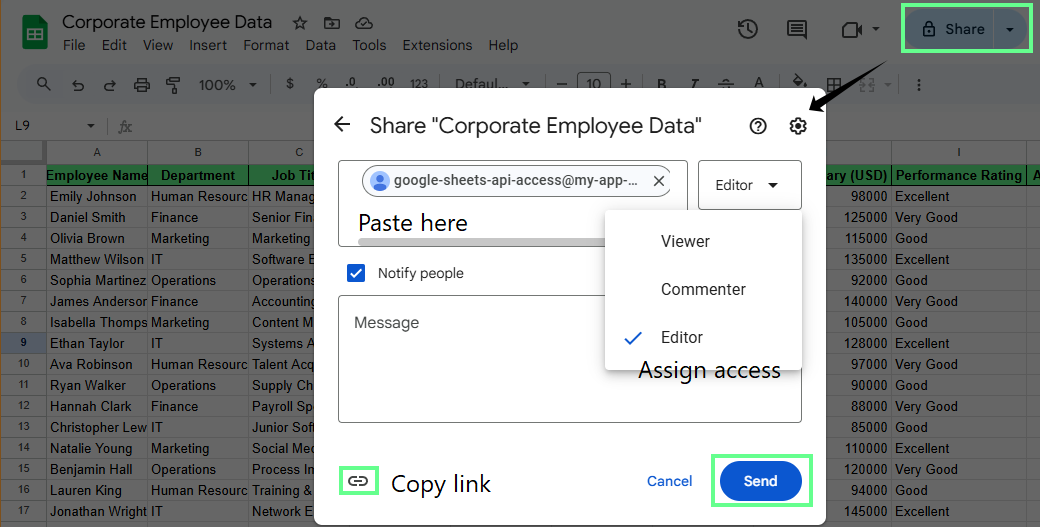The height and width of the screenshot is (527, 1040).
Task: Open more number formats 123
Action: click(419, 84)
